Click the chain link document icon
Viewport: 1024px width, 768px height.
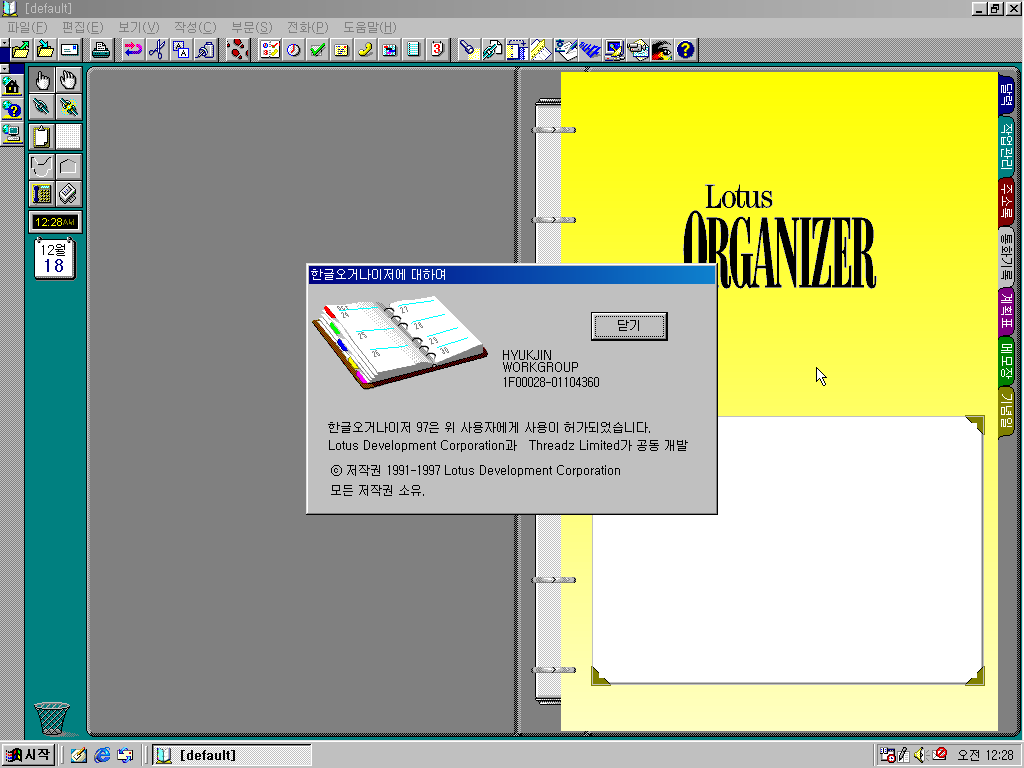click(x=492, y=50)
